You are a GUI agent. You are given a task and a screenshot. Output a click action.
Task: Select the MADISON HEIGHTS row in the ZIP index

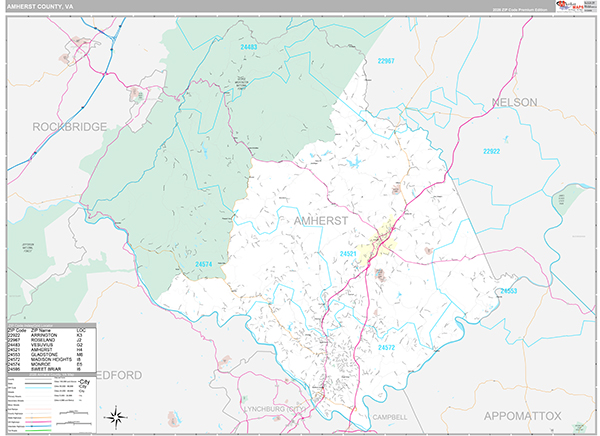[x=52, y=359]
